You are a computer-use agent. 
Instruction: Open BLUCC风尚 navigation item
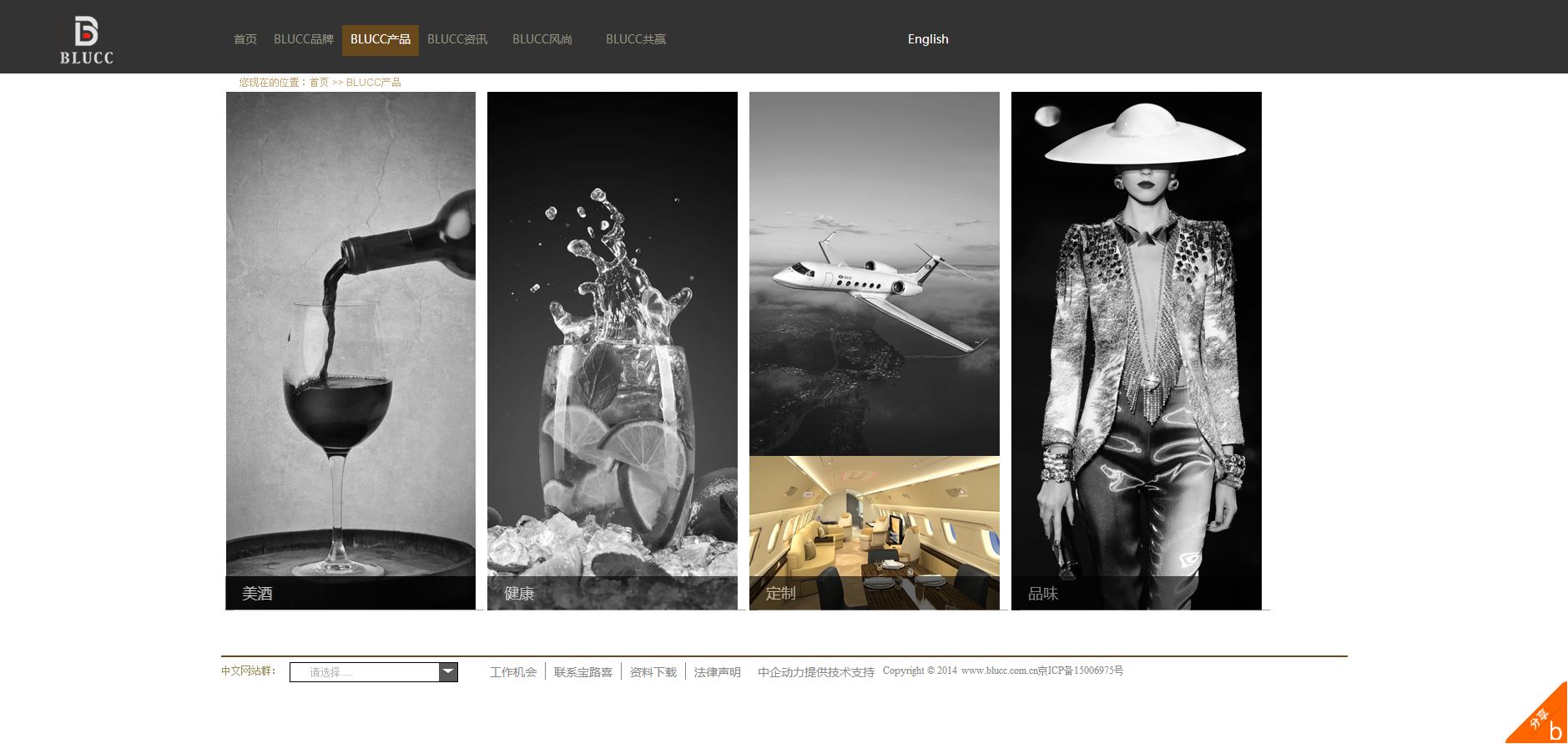[x=542, y=39]
